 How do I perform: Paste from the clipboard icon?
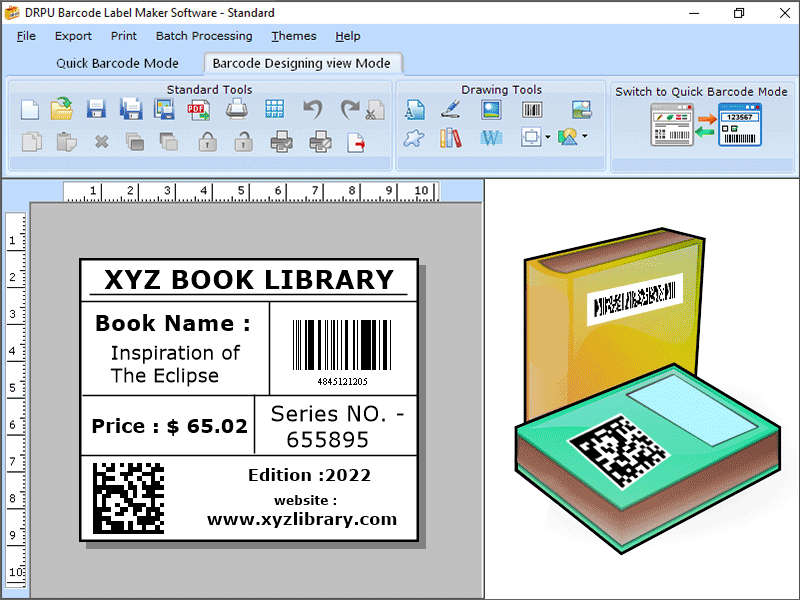tap(66, 141)
